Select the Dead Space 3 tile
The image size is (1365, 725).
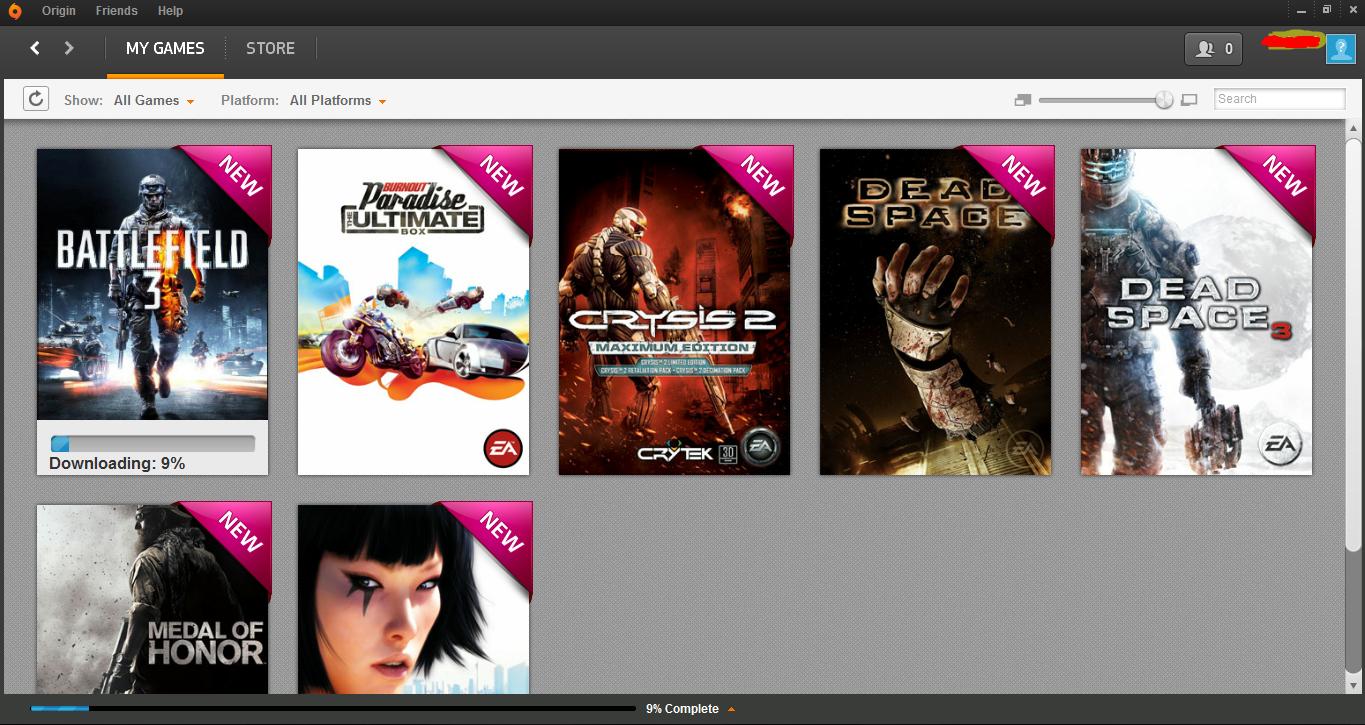[1197, 311]
